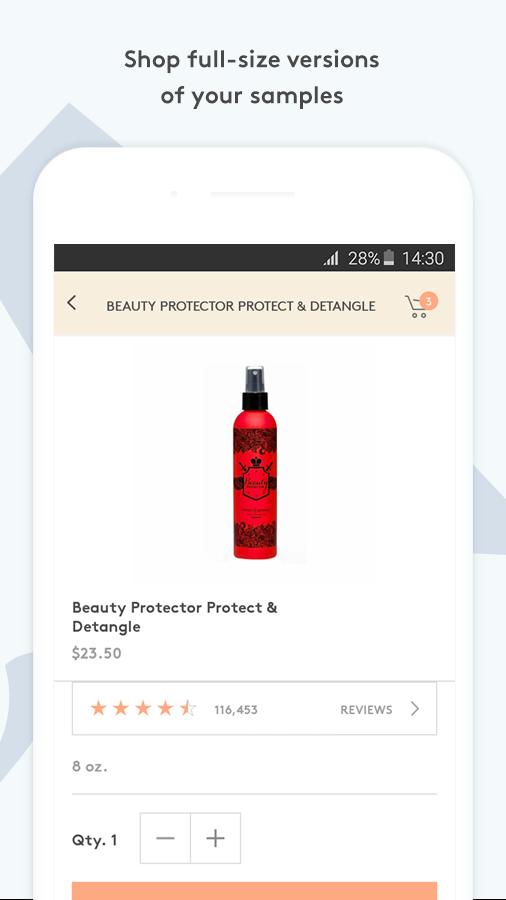Tap the 116,453 review count
Screen dimensions: 506x900
click(236, 710)
